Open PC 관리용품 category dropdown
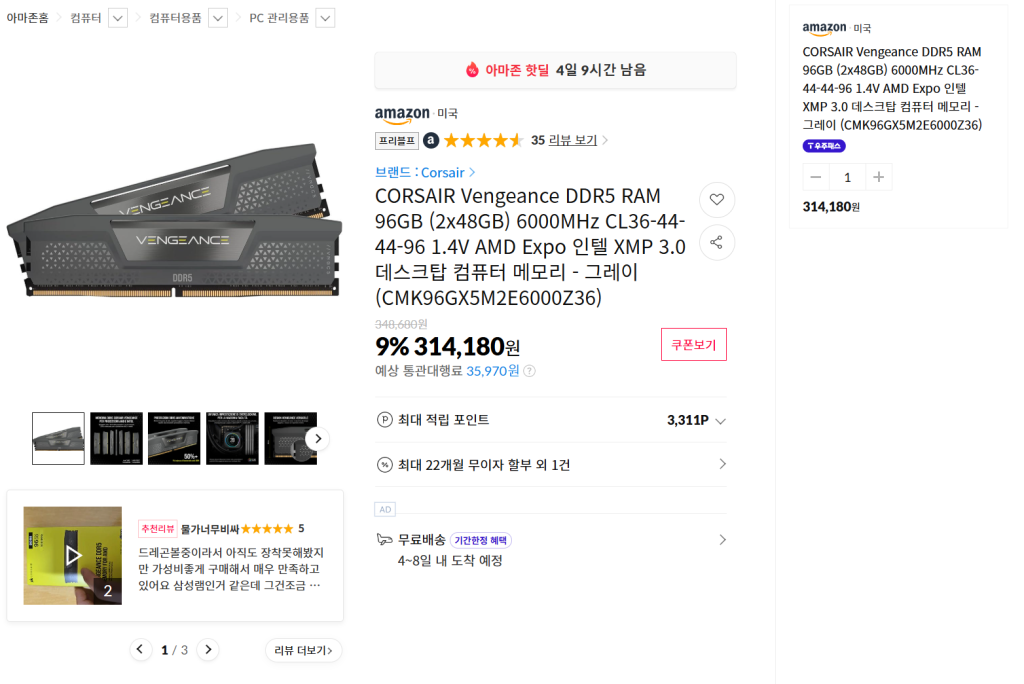The height and width of the screenshot is (684, 1024). (x=324, y=18)
